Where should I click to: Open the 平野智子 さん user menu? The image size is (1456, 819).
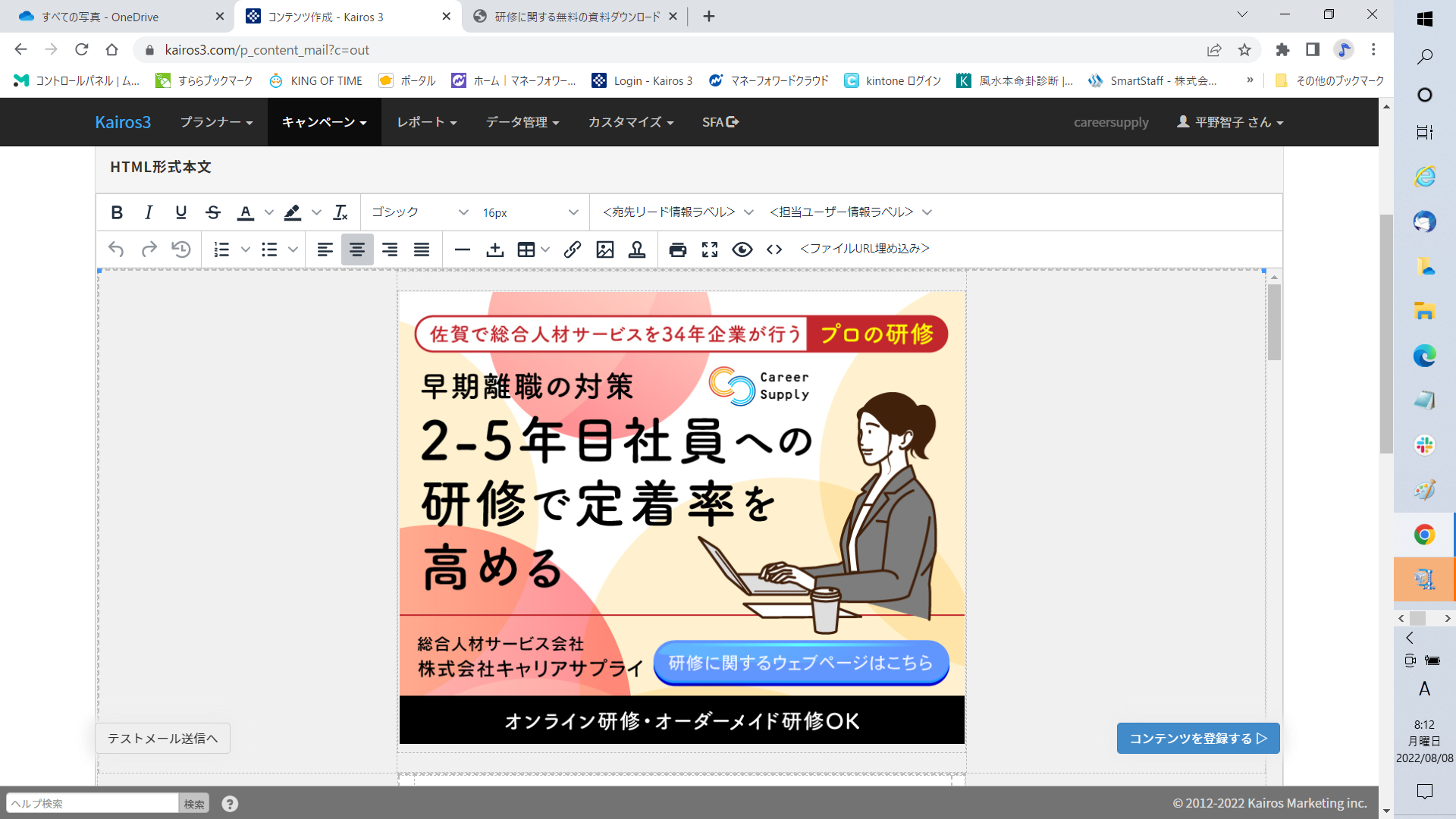click(x=1230, y=122)
